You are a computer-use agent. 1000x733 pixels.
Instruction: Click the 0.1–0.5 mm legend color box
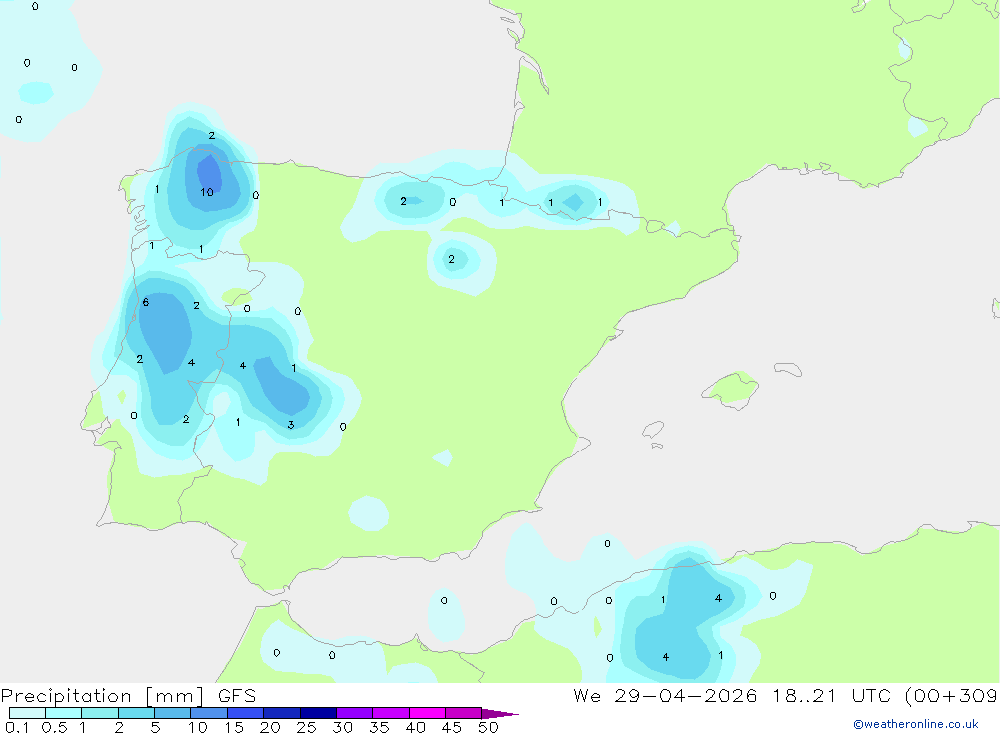pos(27,713)
